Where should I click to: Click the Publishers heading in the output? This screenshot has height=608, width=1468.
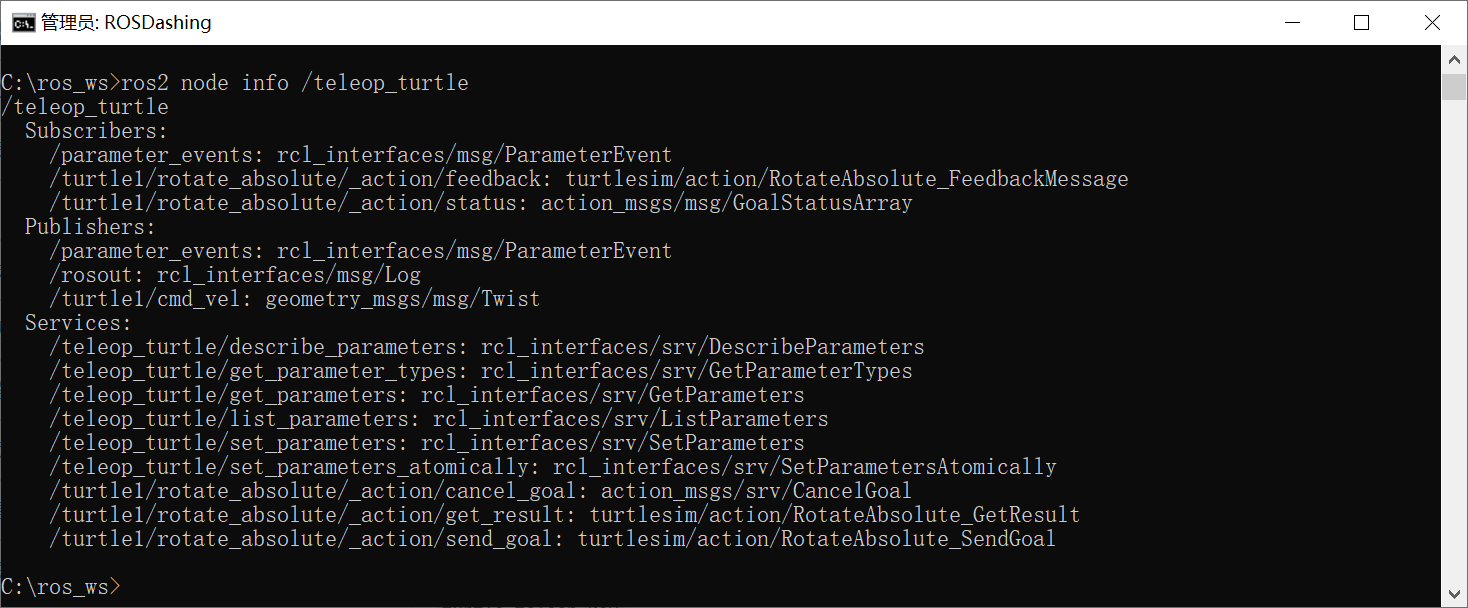[x=90, y=227]
